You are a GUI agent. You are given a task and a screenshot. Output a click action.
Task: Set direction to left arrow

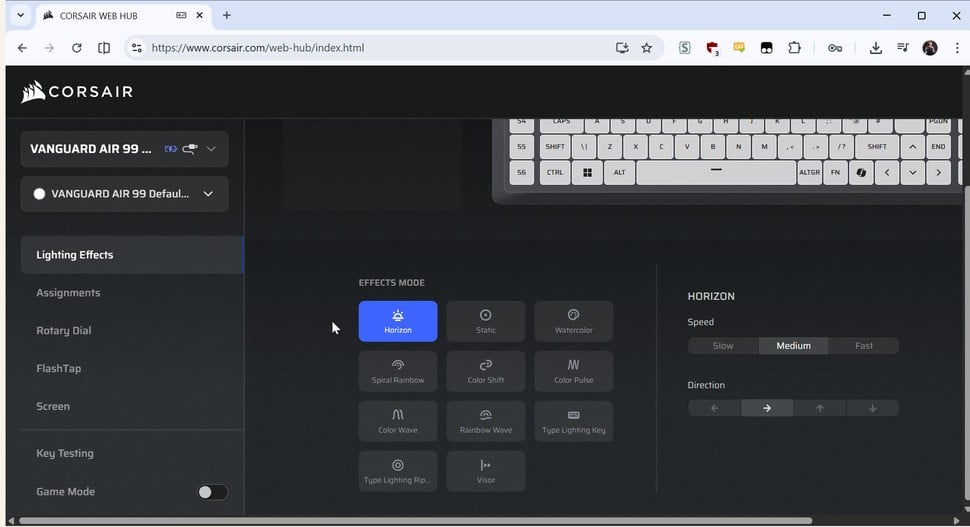pyautogui.click(x=714, y=408)
